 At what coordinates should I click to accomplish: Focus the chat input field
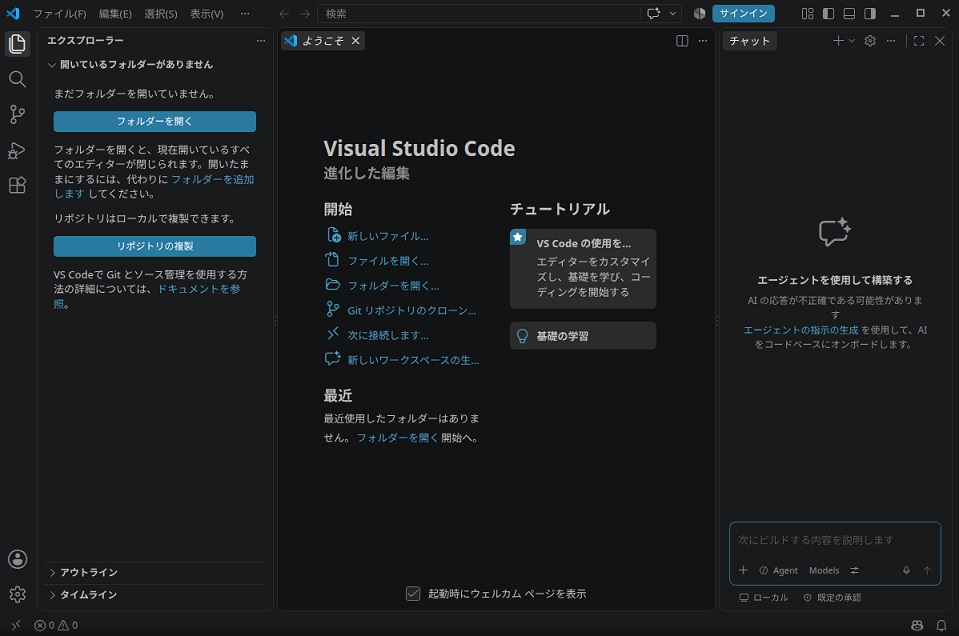tap(835, 541)
